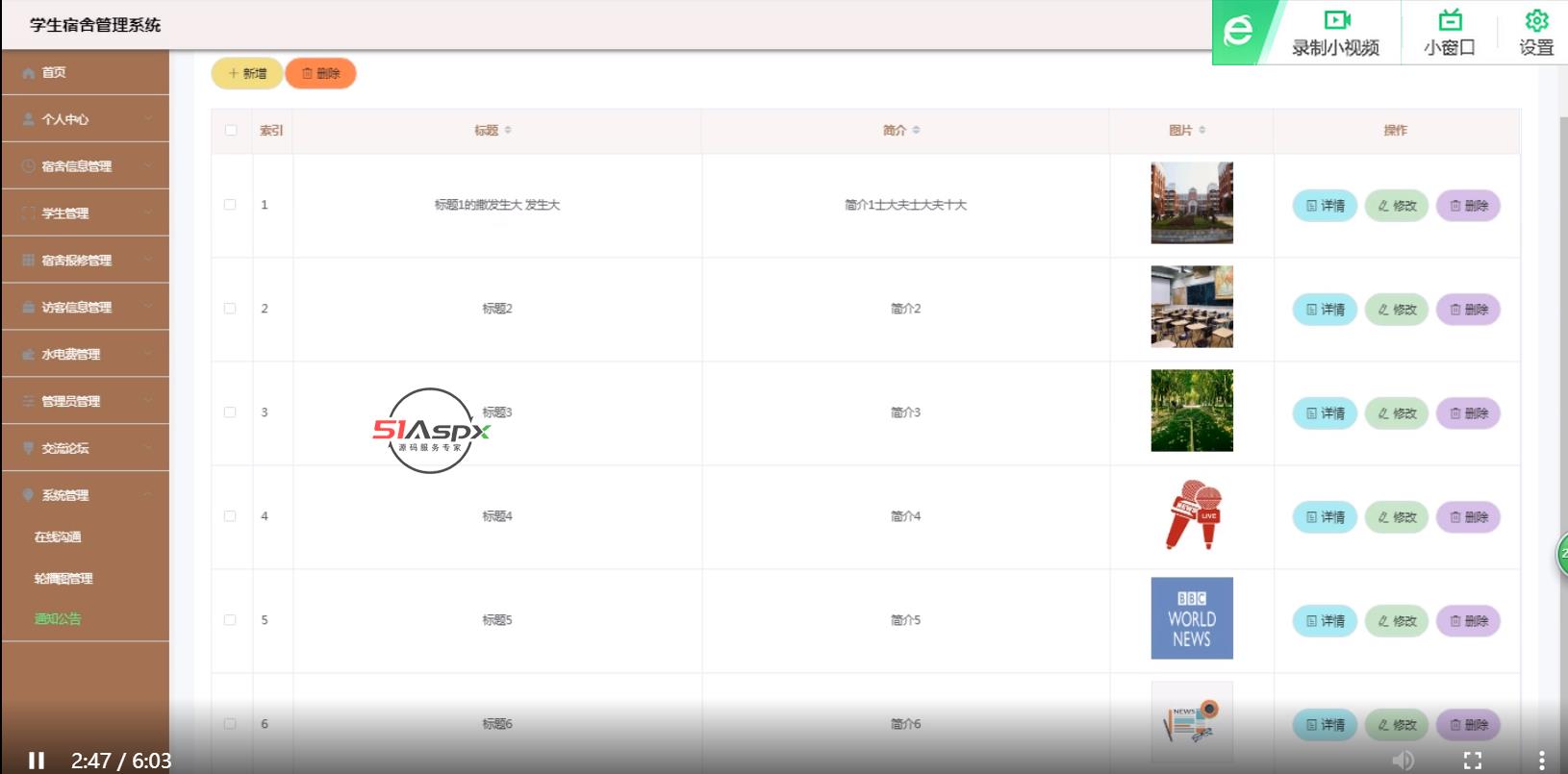Click the yellow 新增 button
Screen dimensions: 1568x774
pos(247,73)
